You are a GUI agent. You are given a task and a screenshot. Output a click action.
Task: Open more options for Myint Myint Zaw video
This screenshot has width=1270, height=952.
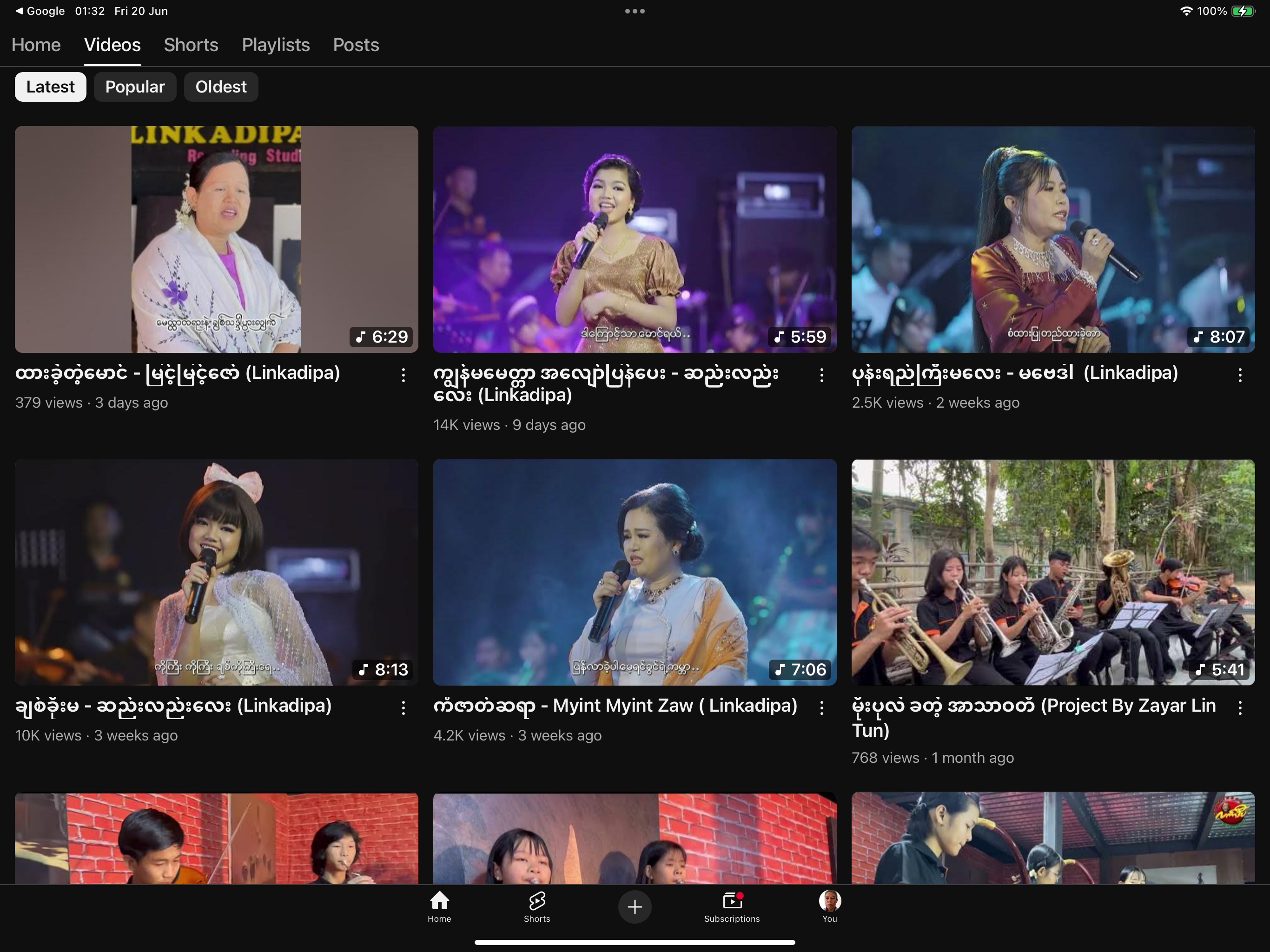pyautogui.click(x=821, y=708)
